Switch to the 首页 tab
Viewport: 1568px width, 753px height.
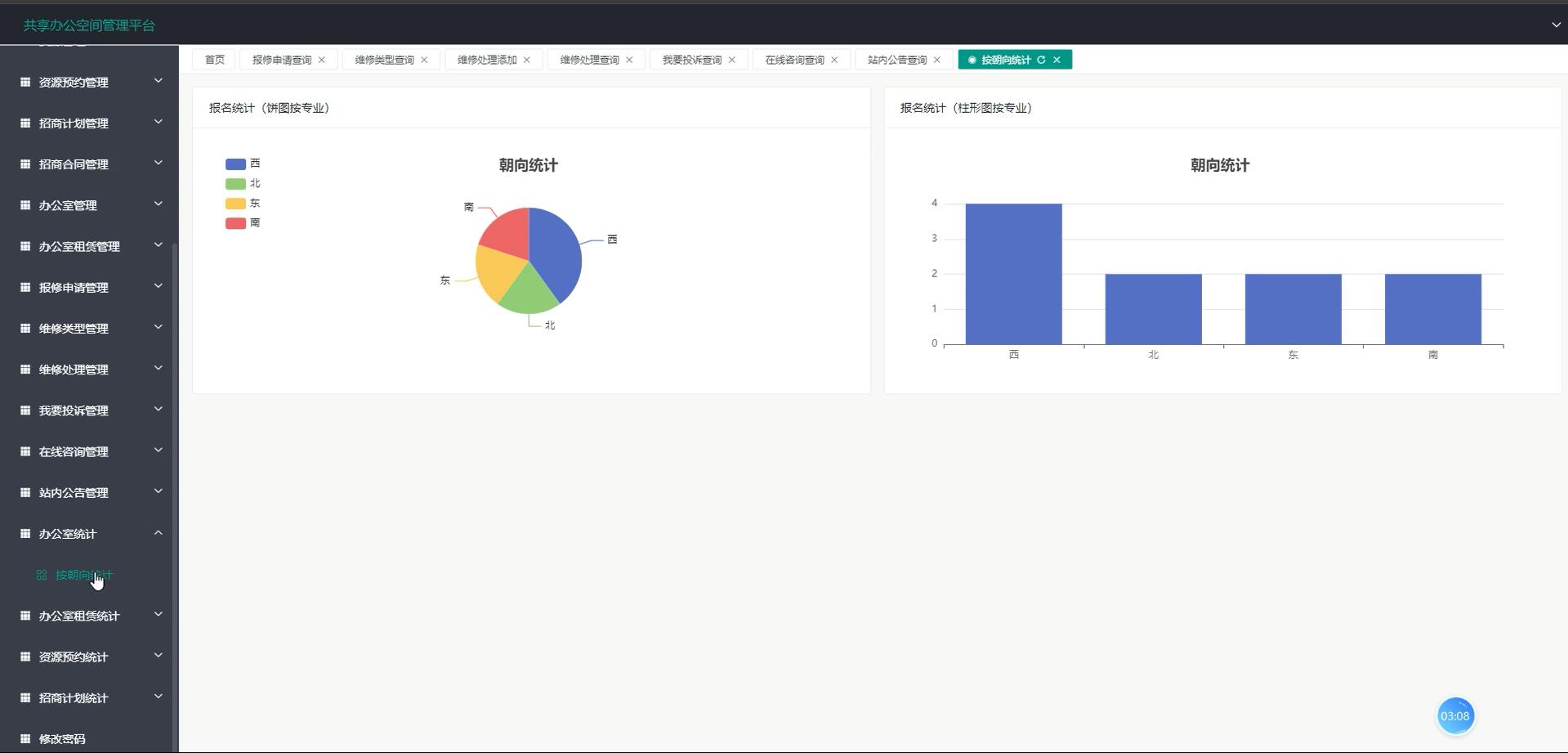(x=214, y=60)
